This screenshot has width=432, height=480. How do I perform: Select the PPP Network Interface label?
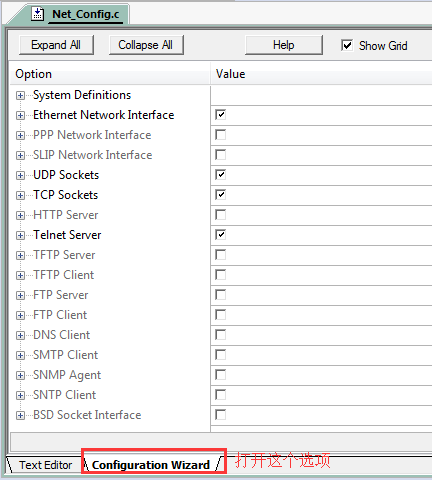coord(92,135)
